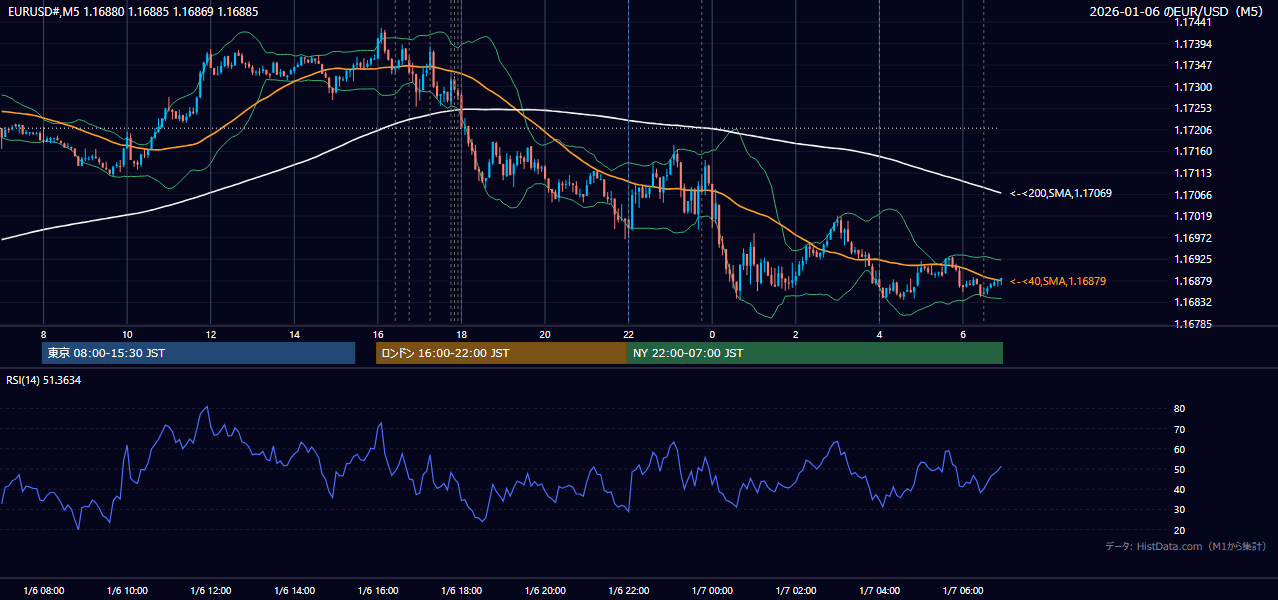The width and height of the screenshot is (1278, 600).
Task: Click hour tick 8 under price chart
Action: [x=43, y=334]
